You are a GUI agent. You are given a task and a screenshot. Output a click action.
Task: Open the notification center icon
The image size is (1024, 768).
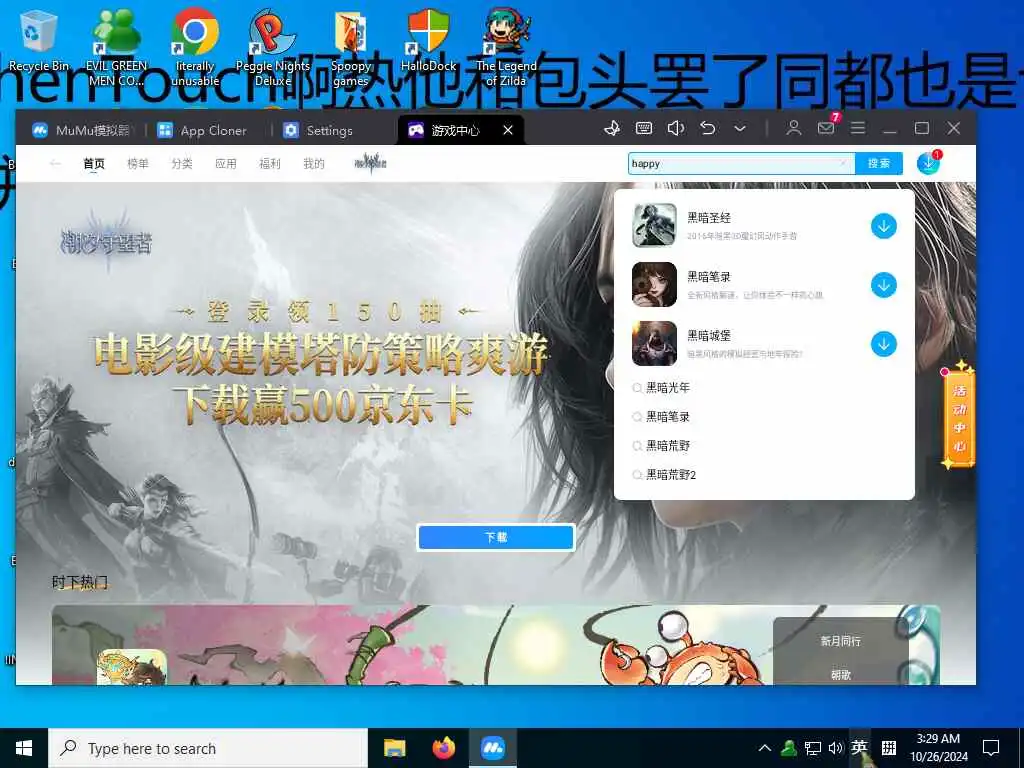991,748
